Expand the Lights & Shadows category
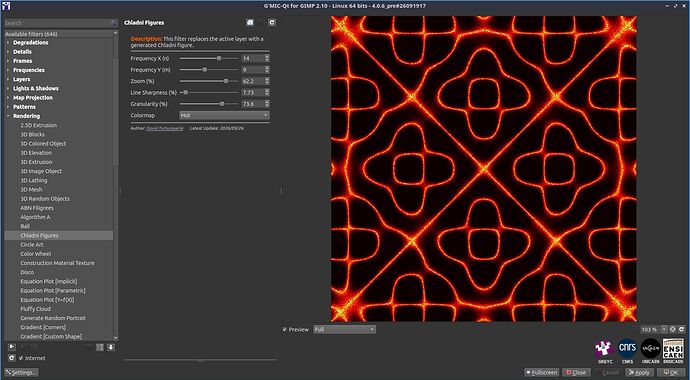 click(8, 88)
